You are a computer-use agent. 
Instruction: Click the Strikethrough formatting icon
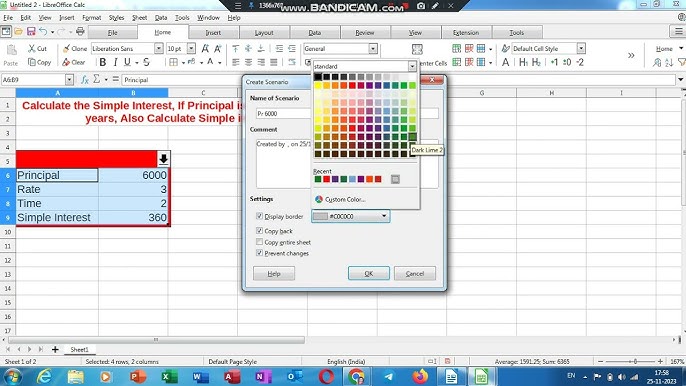coord(146,62)
